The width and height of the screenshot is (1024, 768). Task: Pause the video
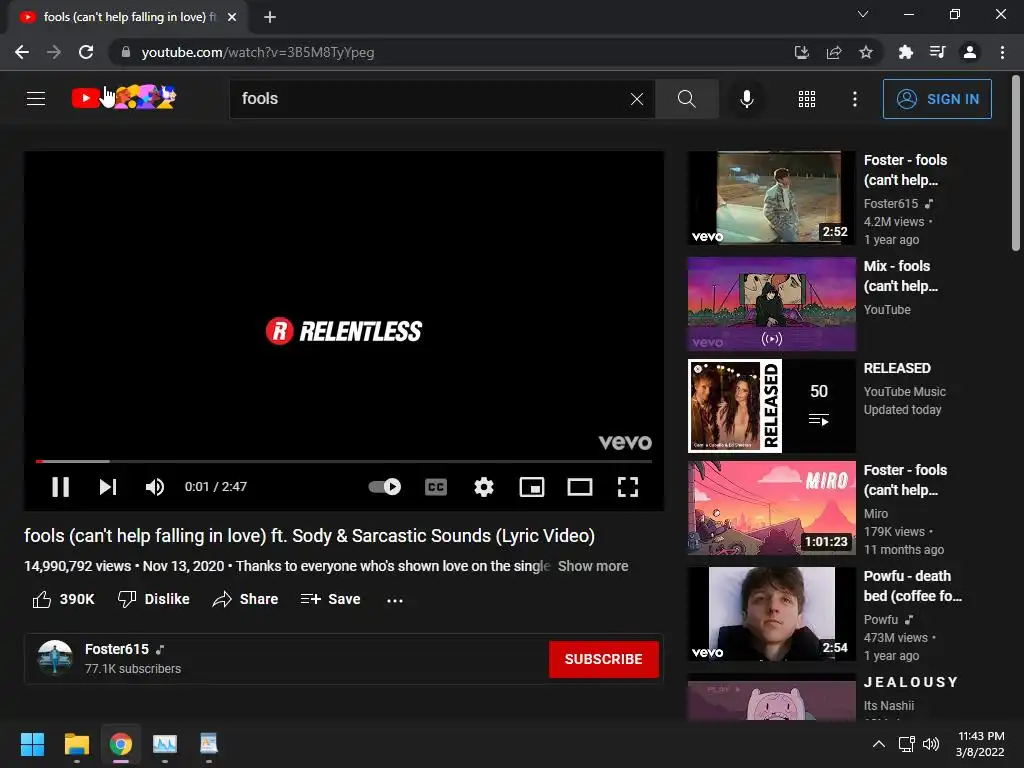pos(61,487)
